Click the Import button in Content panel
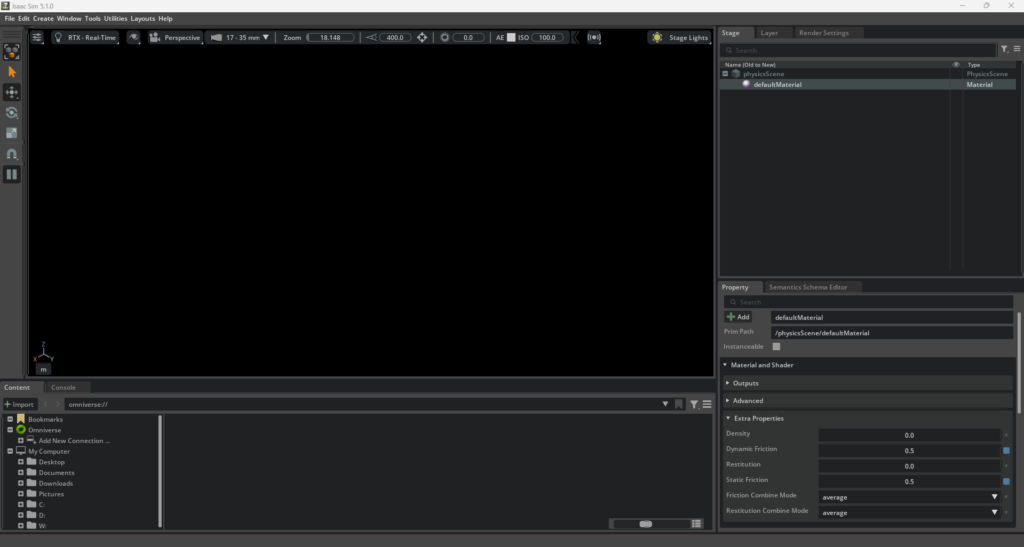Image resolution: width=1024 pixels, height=547 pixels. (x=19, y=404)
